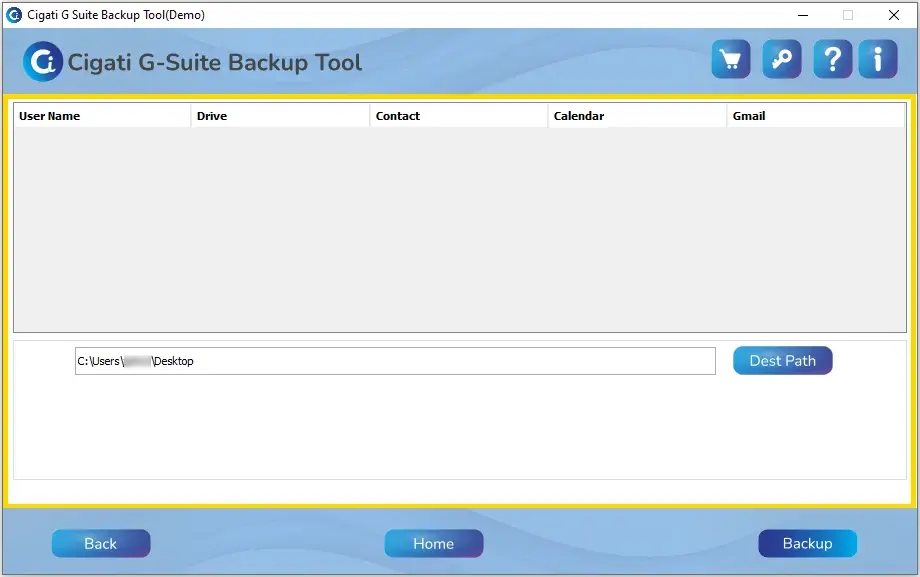
Task: Click the Dest Path button
Action: point(783,360)
